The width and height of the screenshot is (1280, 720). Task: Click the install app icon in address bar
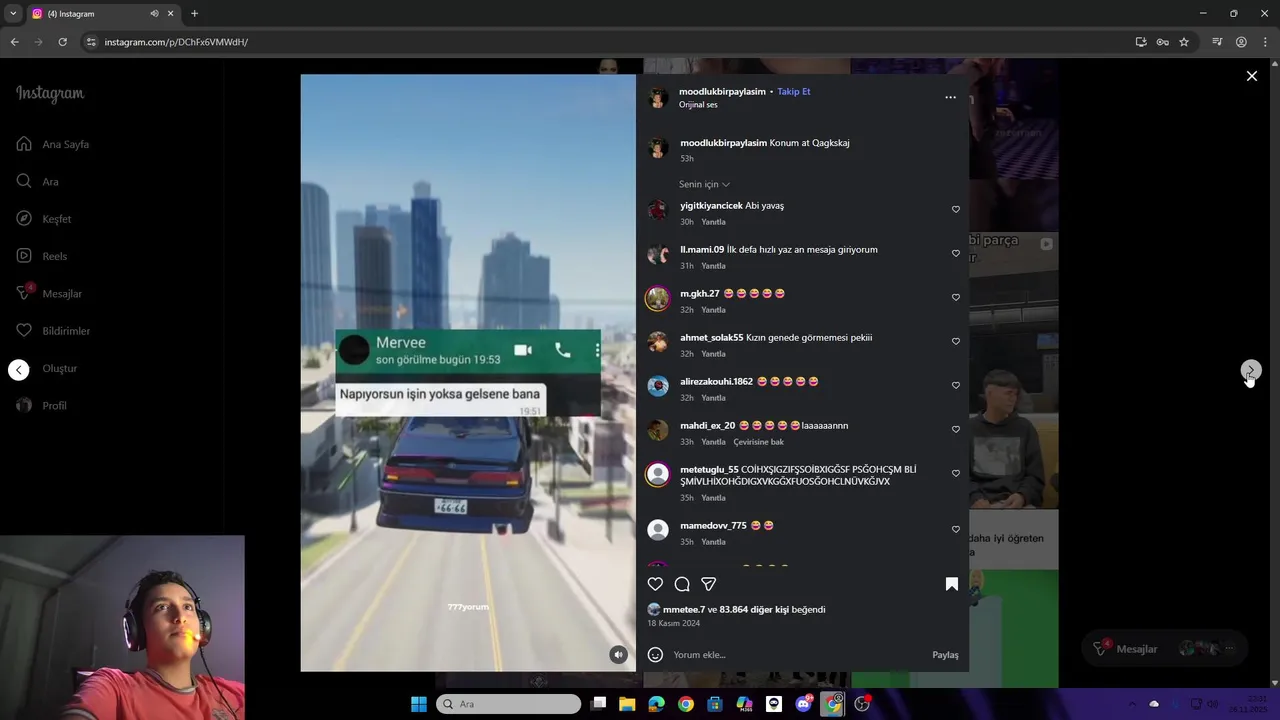1141,42
